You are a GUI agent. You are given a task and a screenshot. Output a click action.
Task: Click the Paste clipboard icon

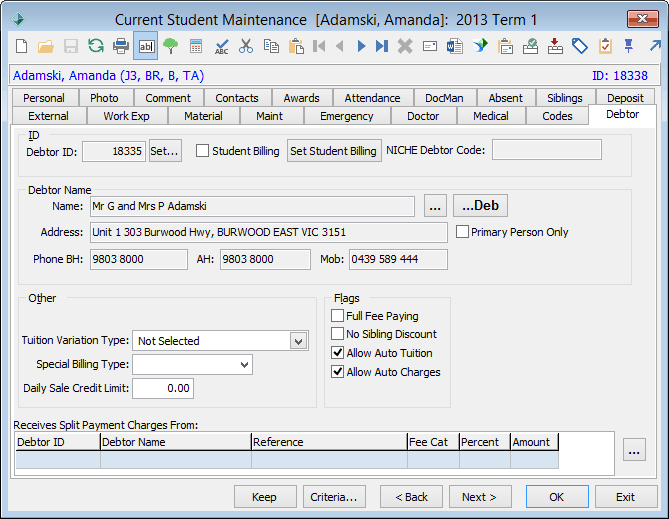pos(296,46)
